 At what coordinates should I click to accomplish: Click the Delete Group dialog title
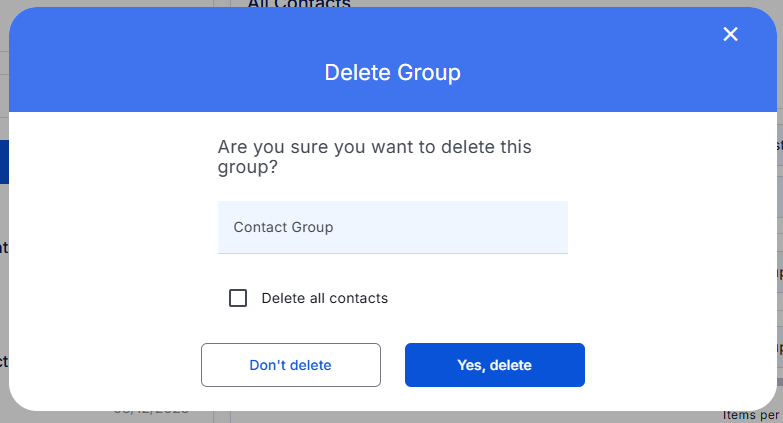392,73
